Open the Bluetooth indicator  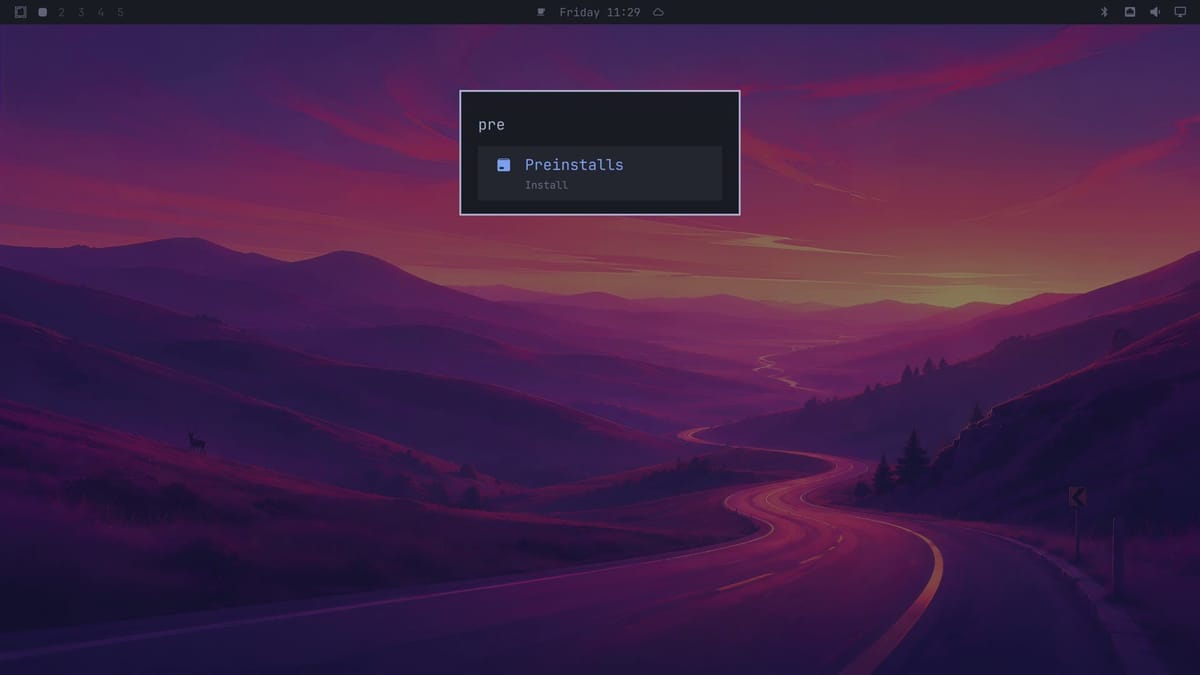point(1105,12)
